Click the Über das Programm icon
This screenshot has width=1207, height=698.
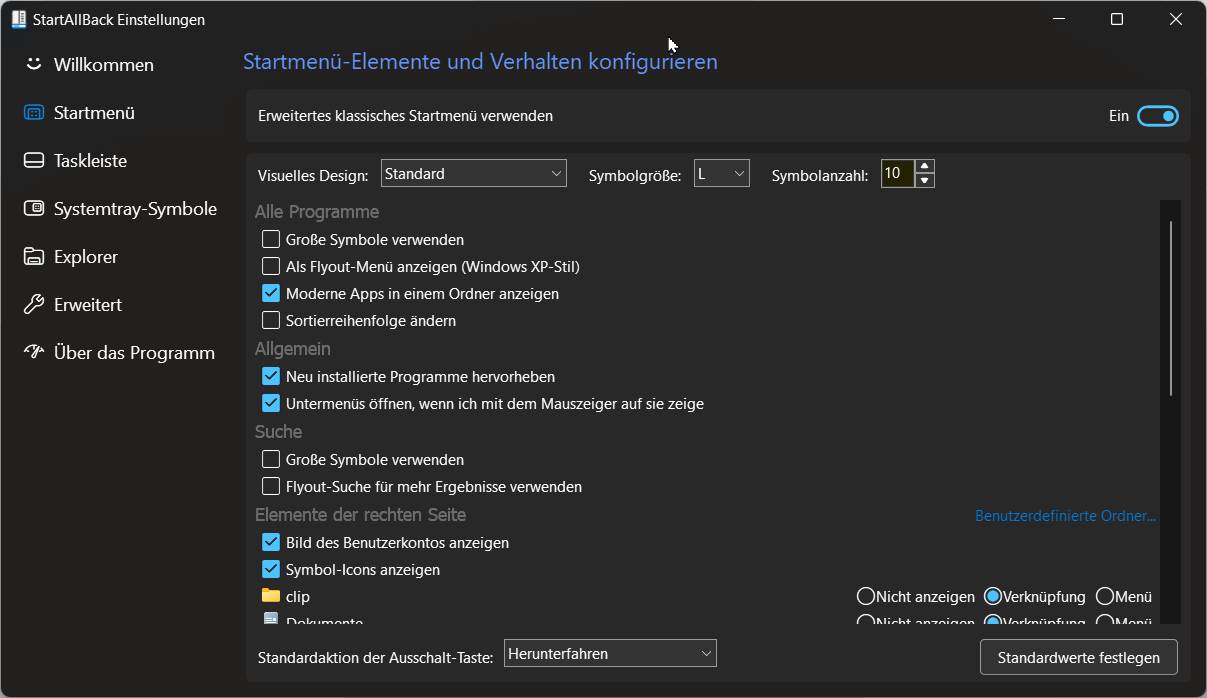(34, 352)
